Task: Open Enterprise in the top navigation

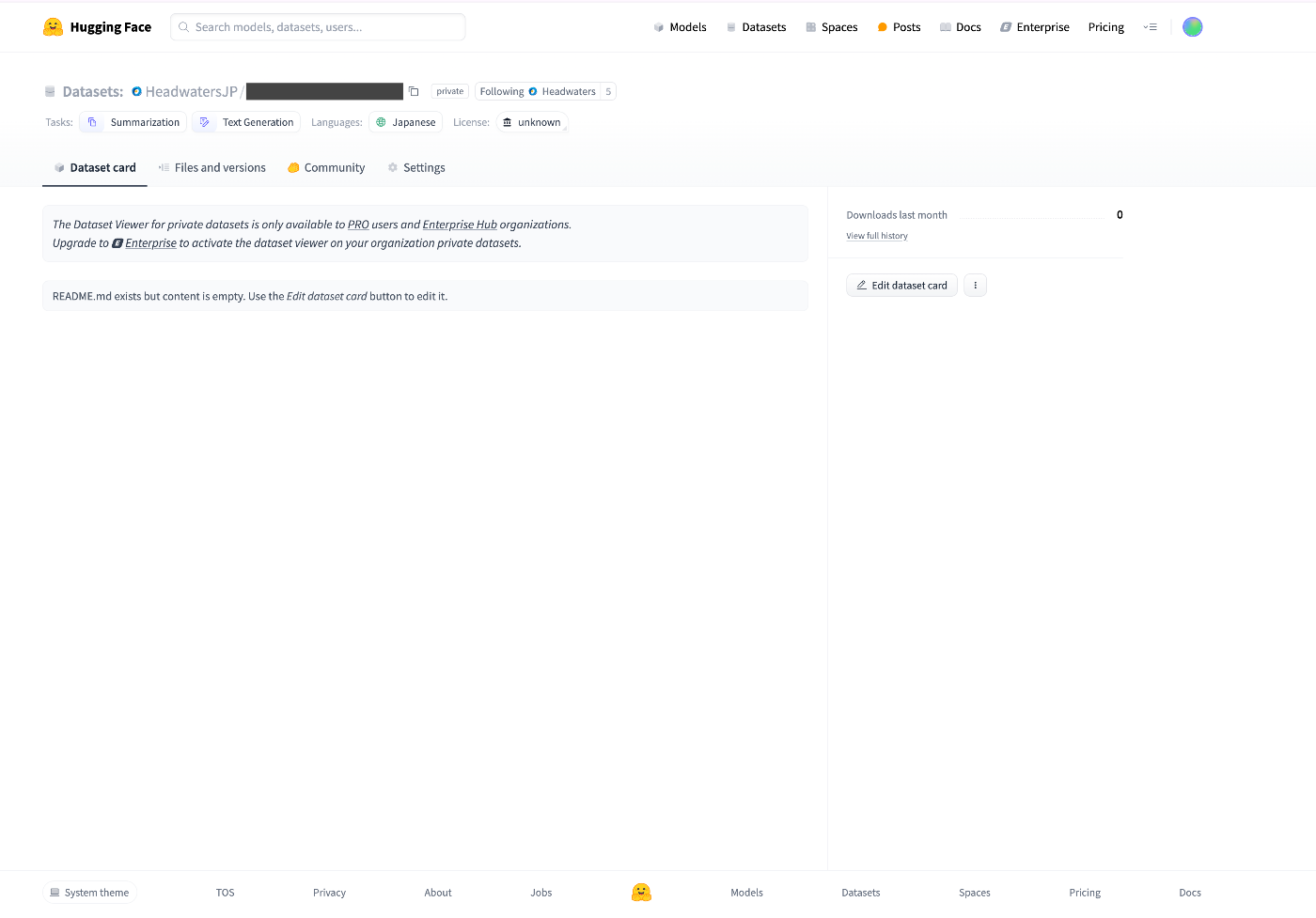Action: 1034,27
